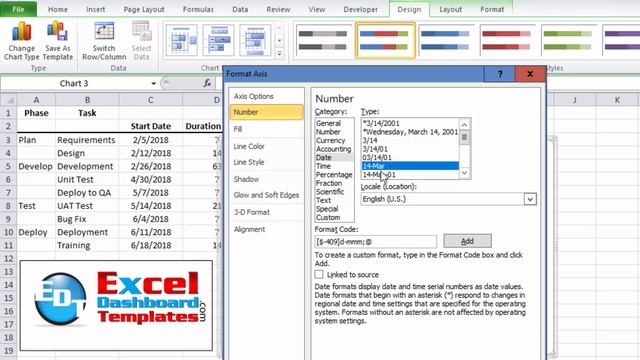Click the Format Code input field

pos(375,242)
